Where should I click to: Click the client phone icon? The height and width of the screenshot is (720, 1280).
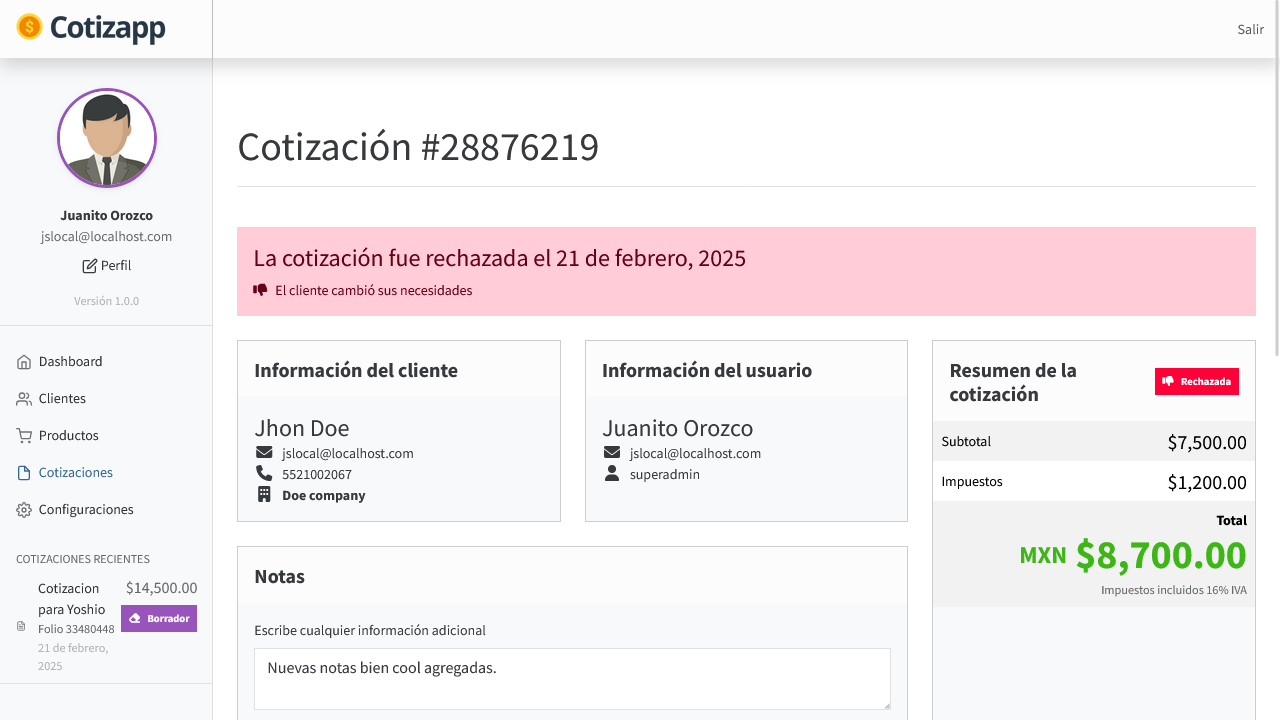point(264,473)
